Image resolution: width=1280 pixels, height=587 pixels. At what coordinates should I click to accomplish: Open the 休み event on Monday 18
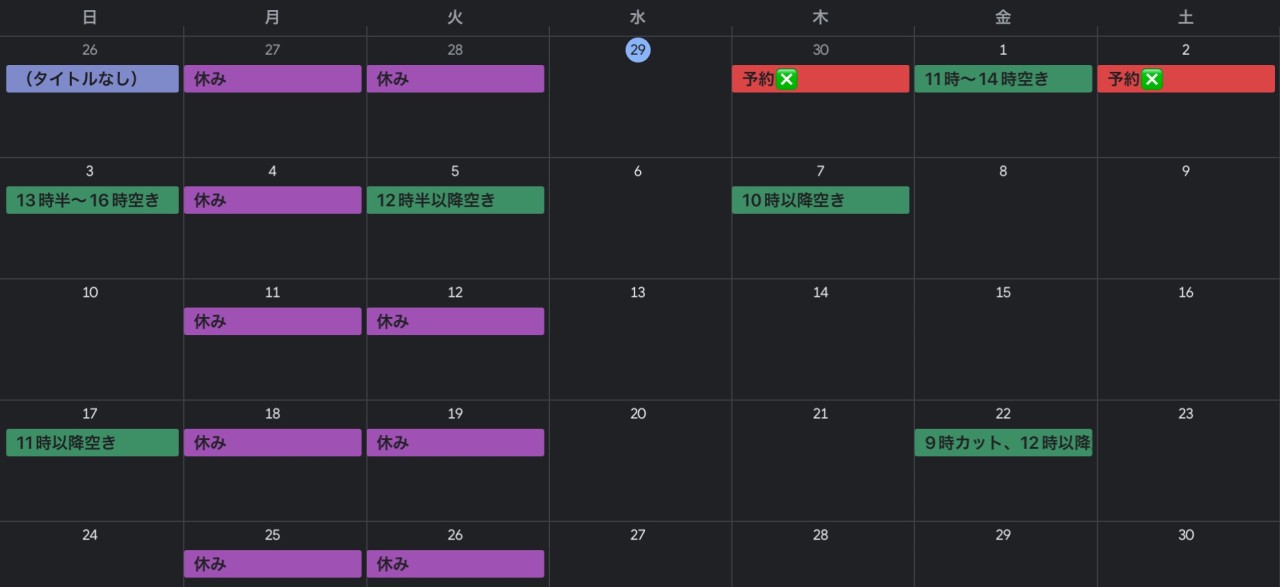272,443
